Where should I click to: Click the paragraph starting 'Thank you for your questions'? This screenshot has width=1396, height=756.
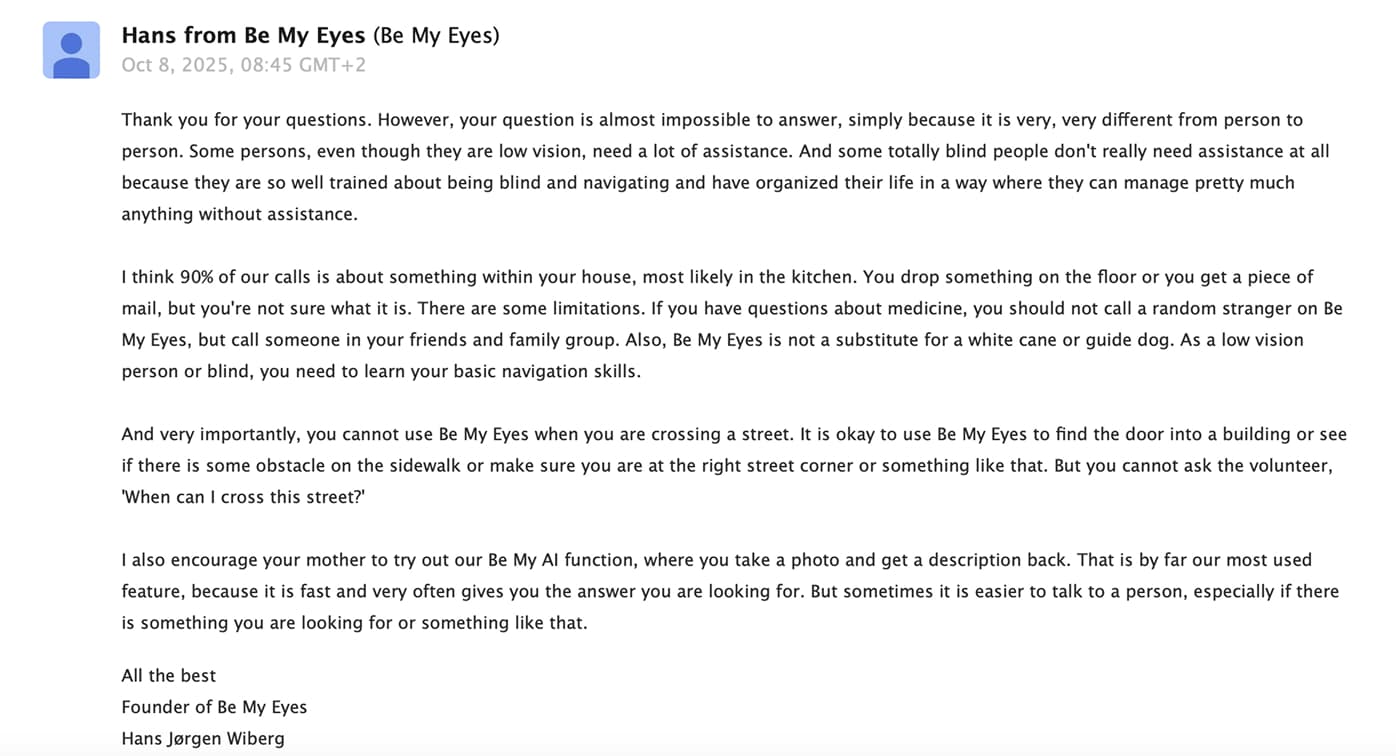pos(725,167)
